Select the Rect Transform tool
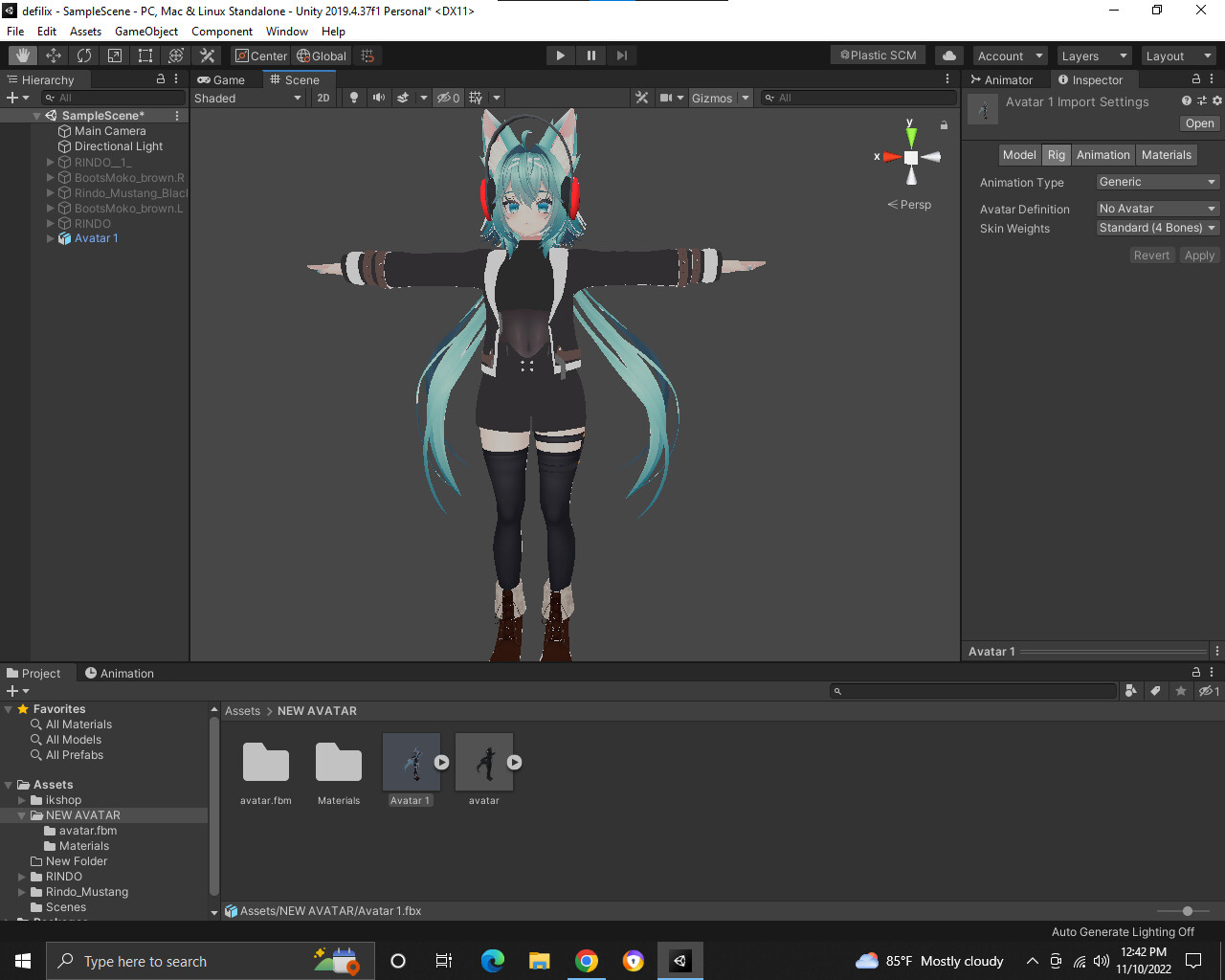This screenshot has height=980, width=1225. tap(145, 55)
